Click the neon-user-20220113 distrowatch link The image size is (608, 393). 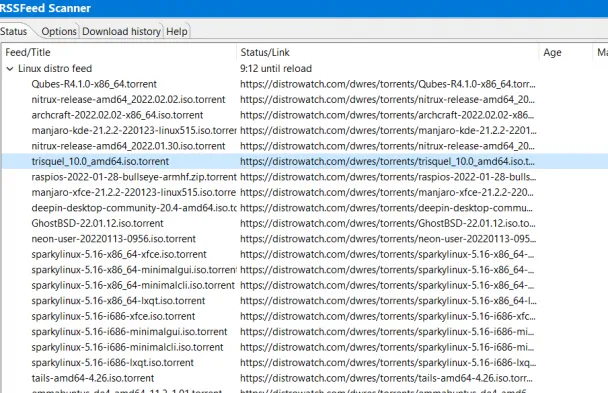tap(388, 239)
